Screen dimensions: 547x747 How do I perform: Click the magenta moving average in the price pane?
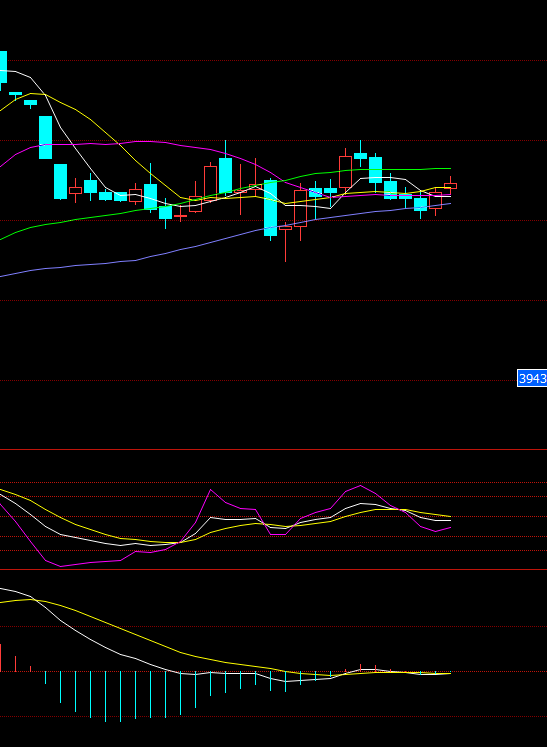[143, 141]
